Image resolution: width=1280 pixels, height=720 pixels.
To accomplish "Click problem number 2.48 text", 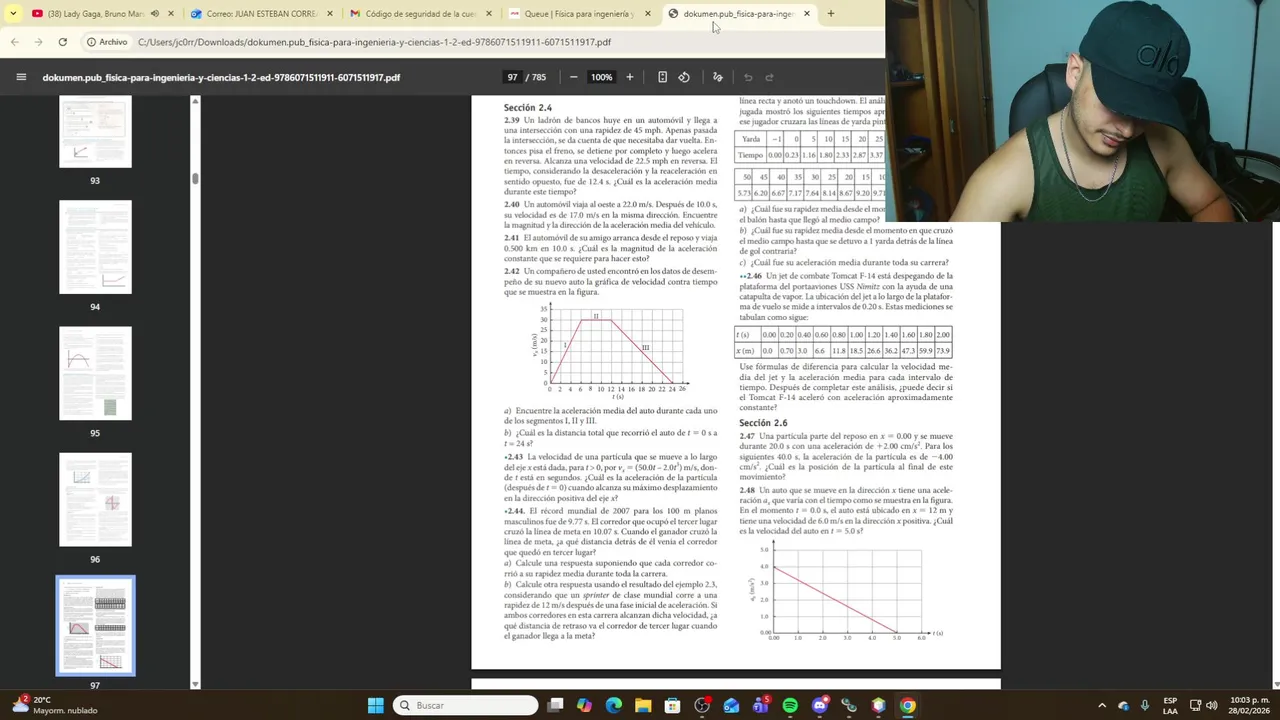I will 747,491.
